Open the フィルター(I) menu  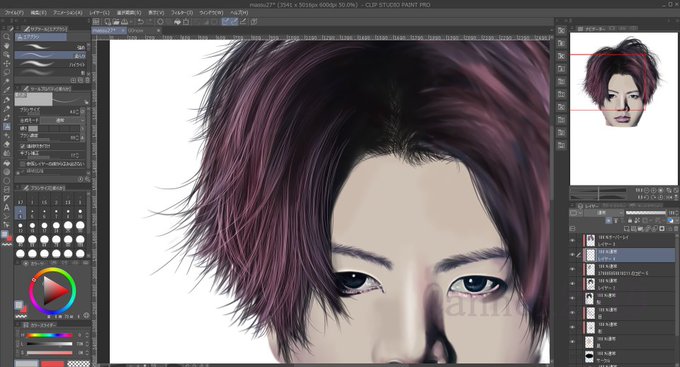pyautogui.click(x=182, y=13)
